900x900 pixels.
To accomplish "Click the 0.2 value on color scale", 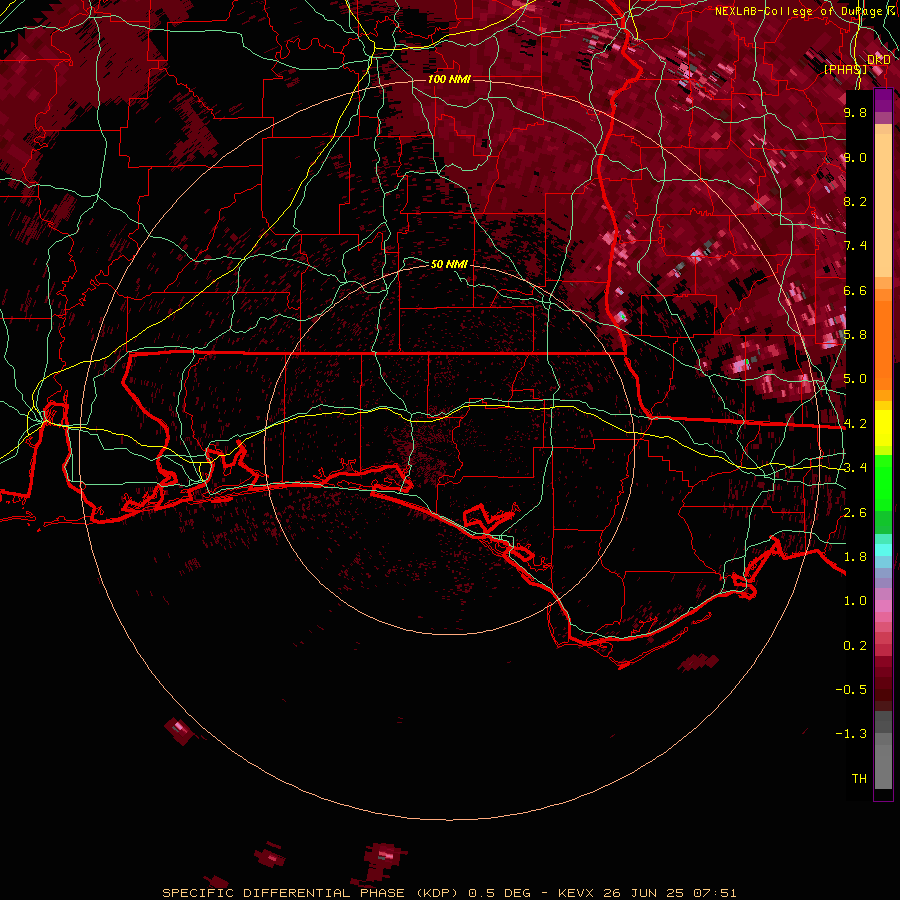I will (x=855, y=646).
